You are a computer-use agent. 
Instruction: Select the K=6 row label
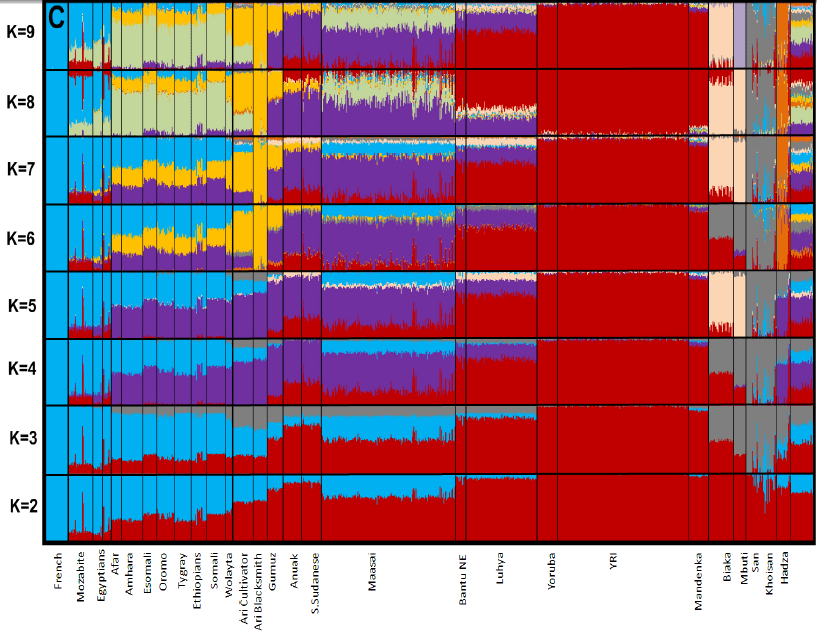coord(22,238)
